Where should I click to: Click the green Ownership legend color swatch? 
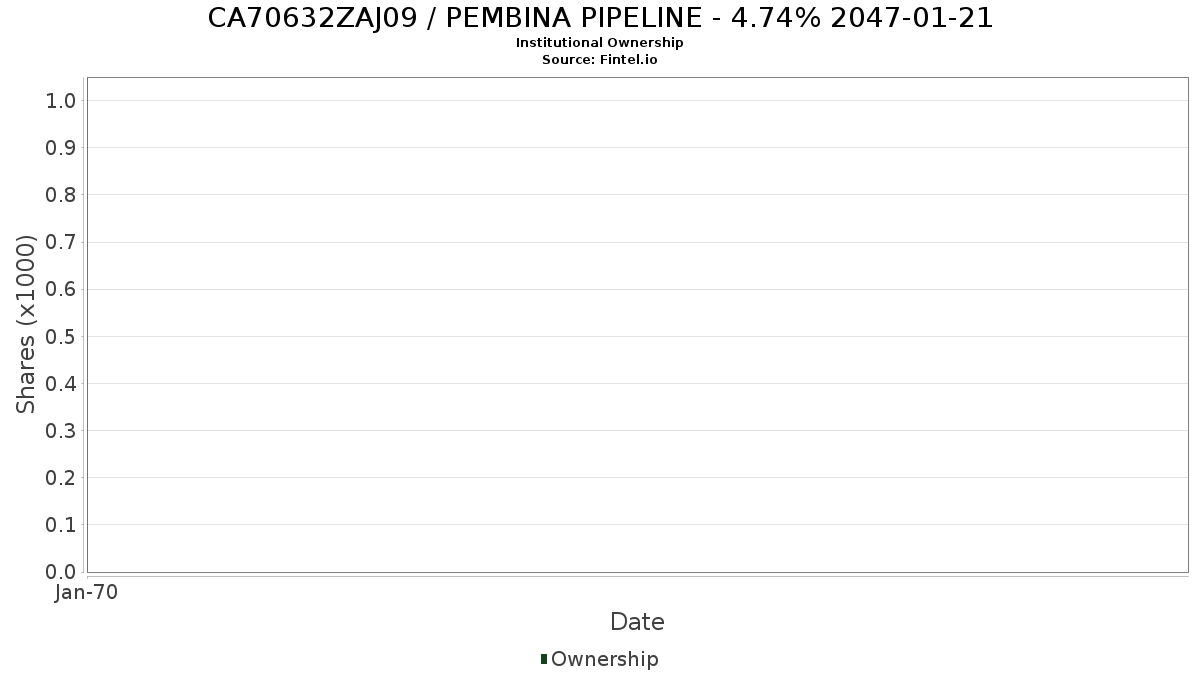pyautogui.click(x=544, y=659)
